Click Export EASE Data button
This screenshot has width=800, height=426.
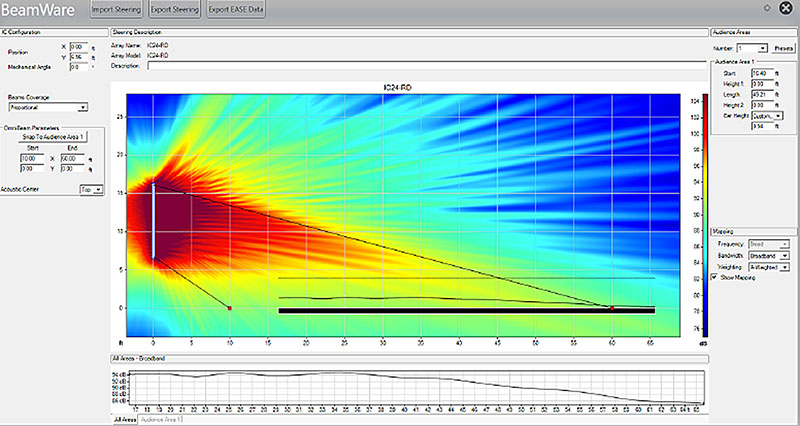(236, 9)
